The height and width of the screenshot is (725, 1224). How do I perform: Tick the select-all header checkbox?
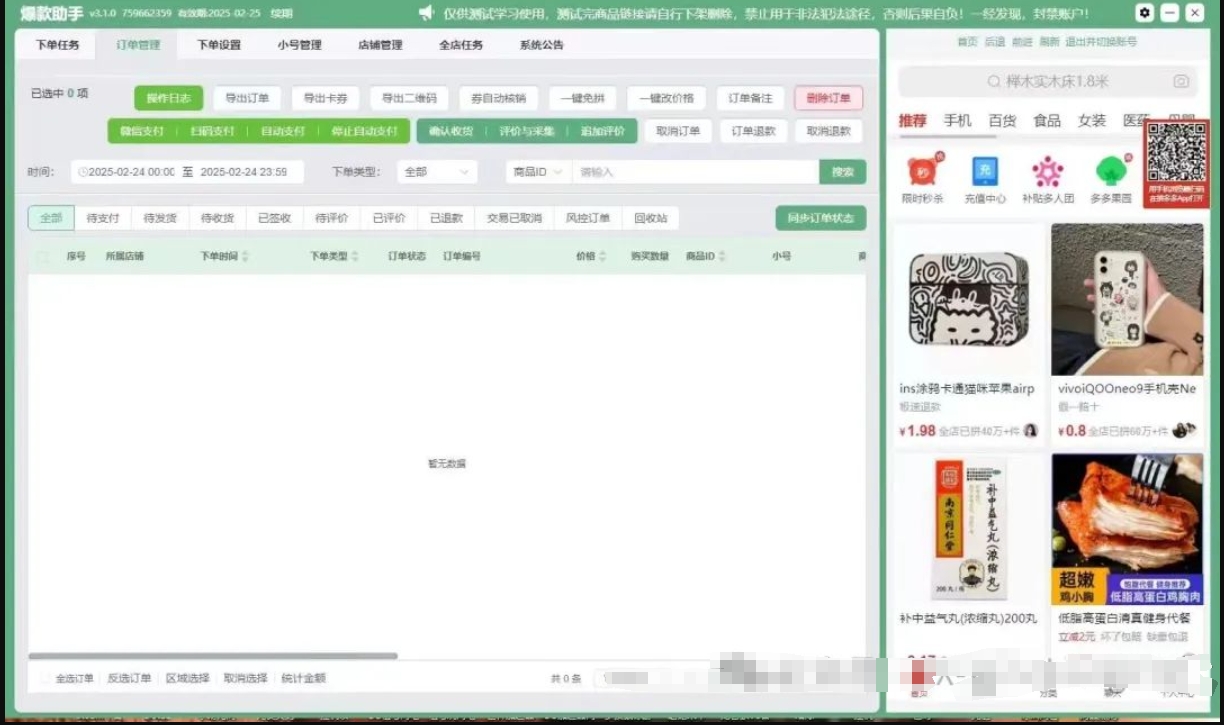[42, 257]
